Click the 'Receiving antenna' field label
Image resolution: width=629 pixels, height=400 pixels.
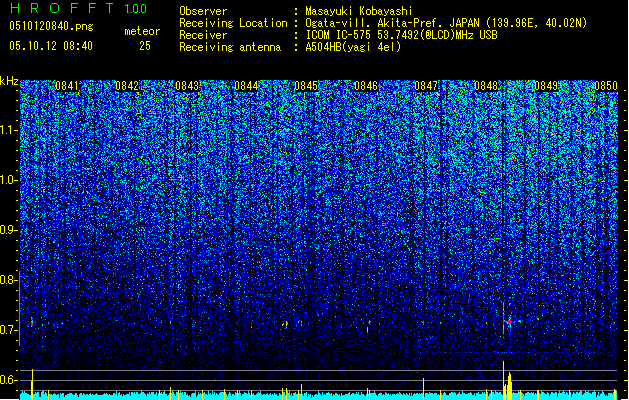click(230, 47)
